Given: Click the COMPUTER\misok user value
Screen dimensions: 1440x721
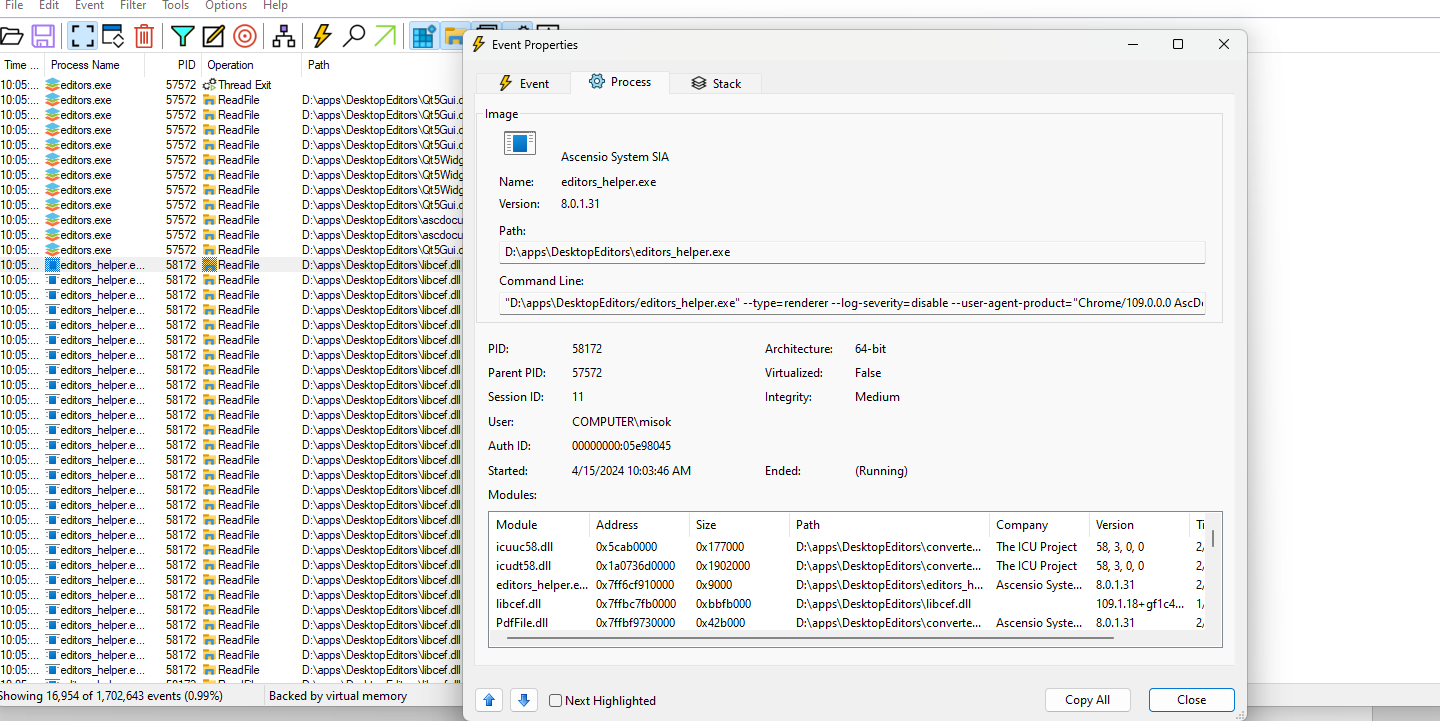Looking at the screenshot, I should point(621,422).
